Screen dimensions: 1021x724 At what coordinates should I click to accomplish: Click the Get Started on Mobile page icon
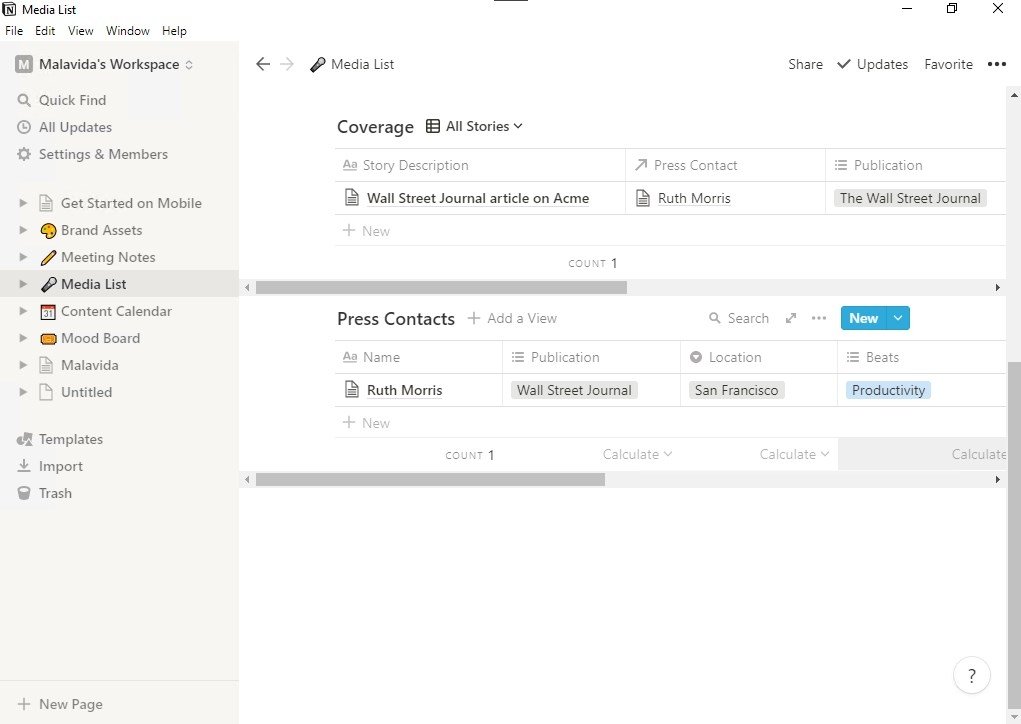tap(46, 203)
